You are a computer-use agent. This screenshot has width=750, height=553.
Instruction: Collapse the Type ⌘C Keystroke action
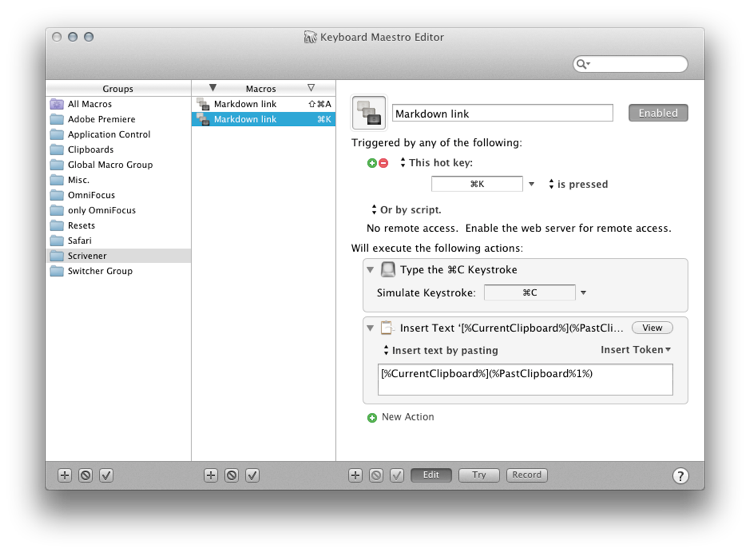pyautogui.click(x=370, y=270)
